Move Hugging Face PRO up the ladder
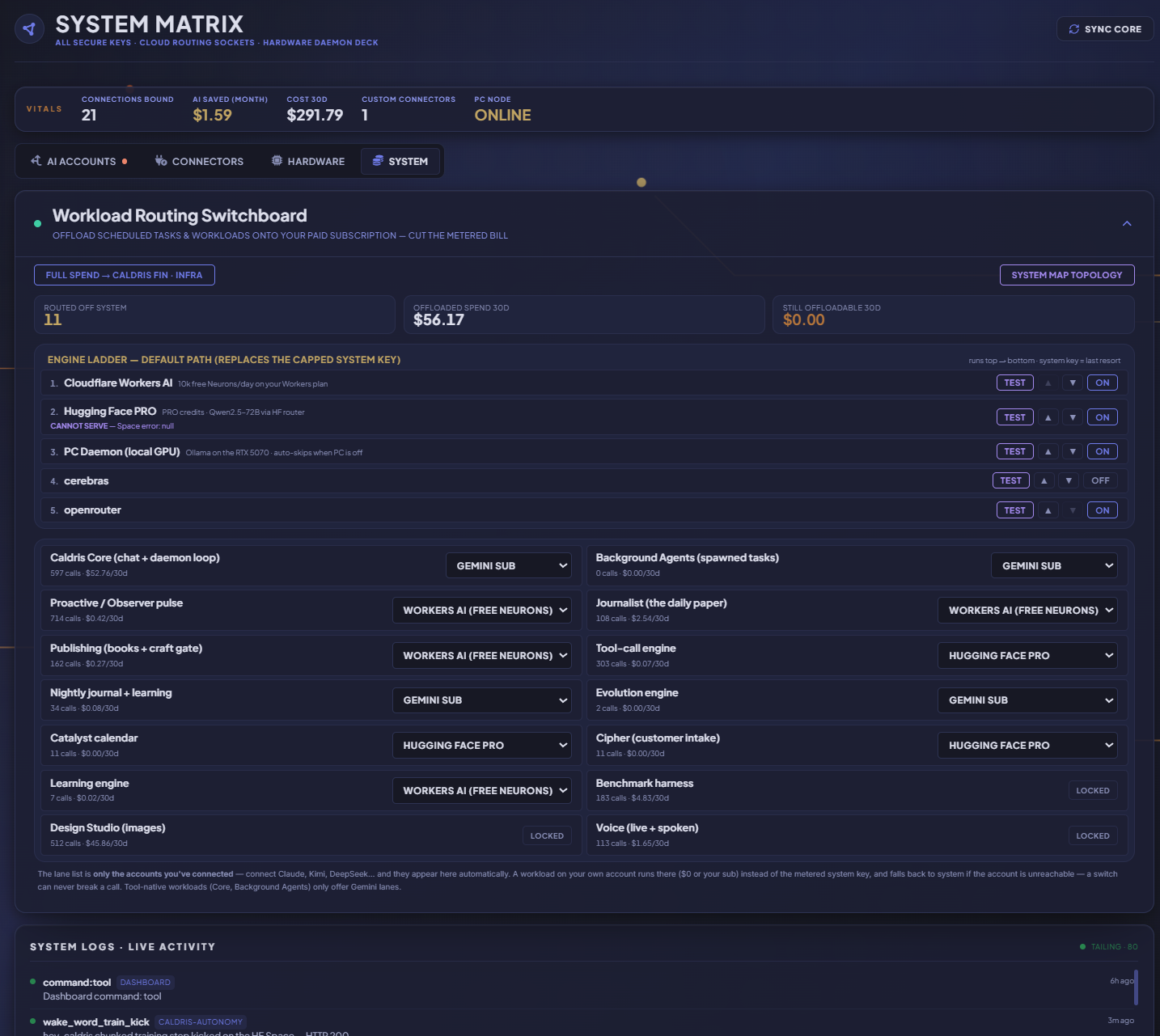This screenshot has height=1036, width=1160. pyautogui.click(x=1048, y=417)
